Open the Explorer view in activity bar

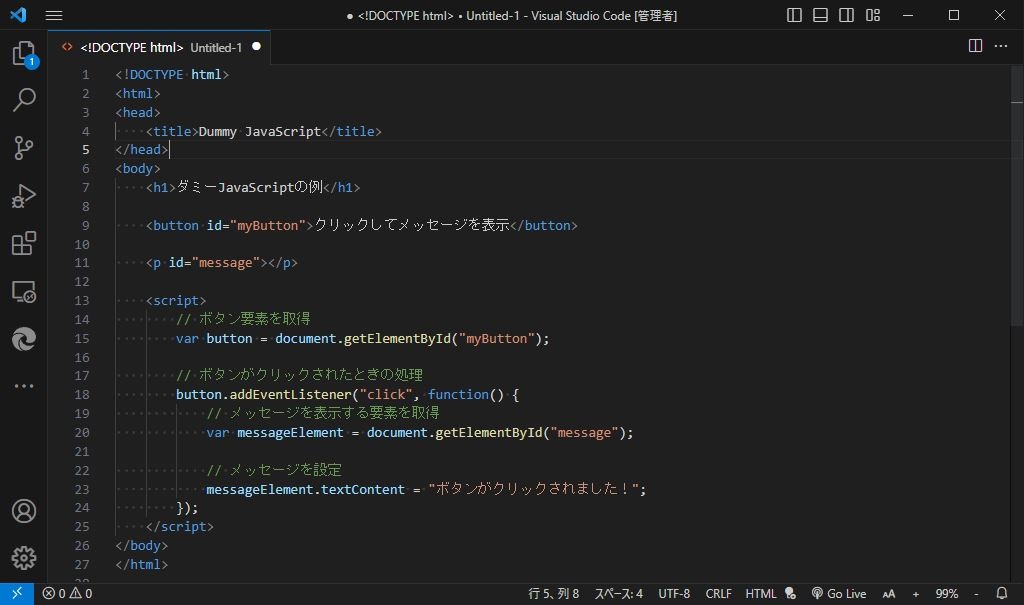coord(24,54)
